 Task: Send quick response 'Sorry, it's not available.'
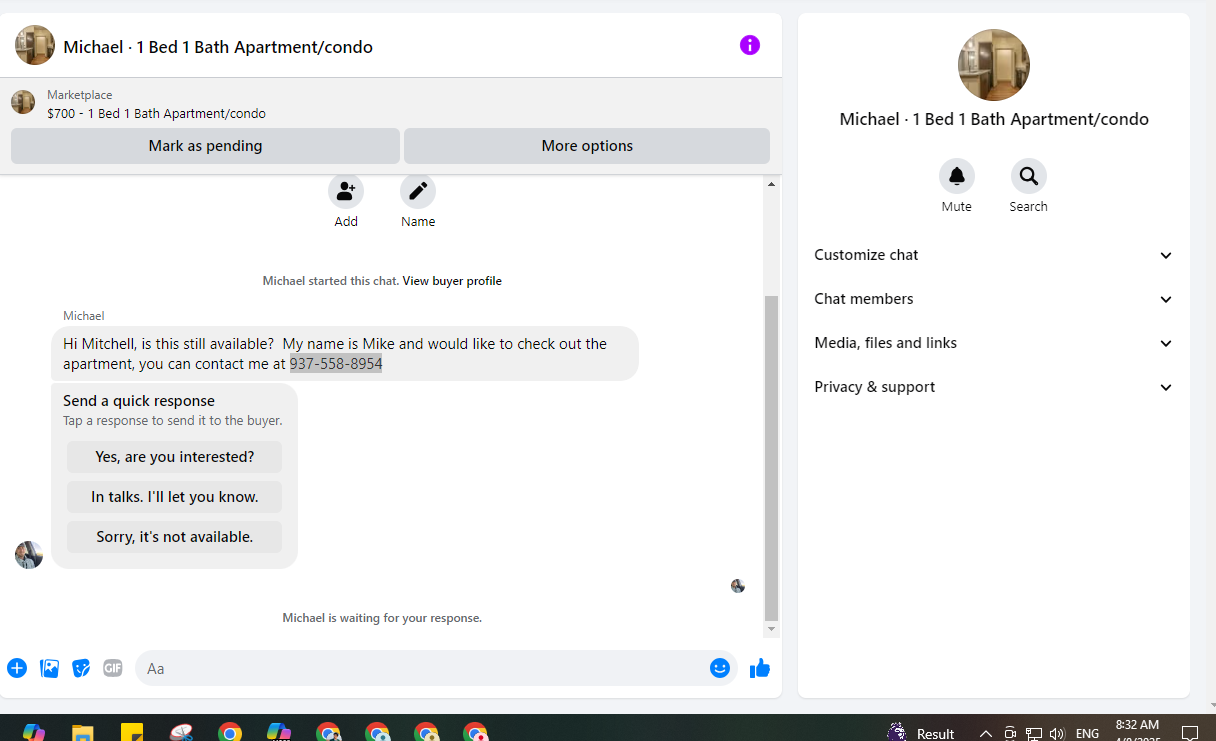(175, 537)
